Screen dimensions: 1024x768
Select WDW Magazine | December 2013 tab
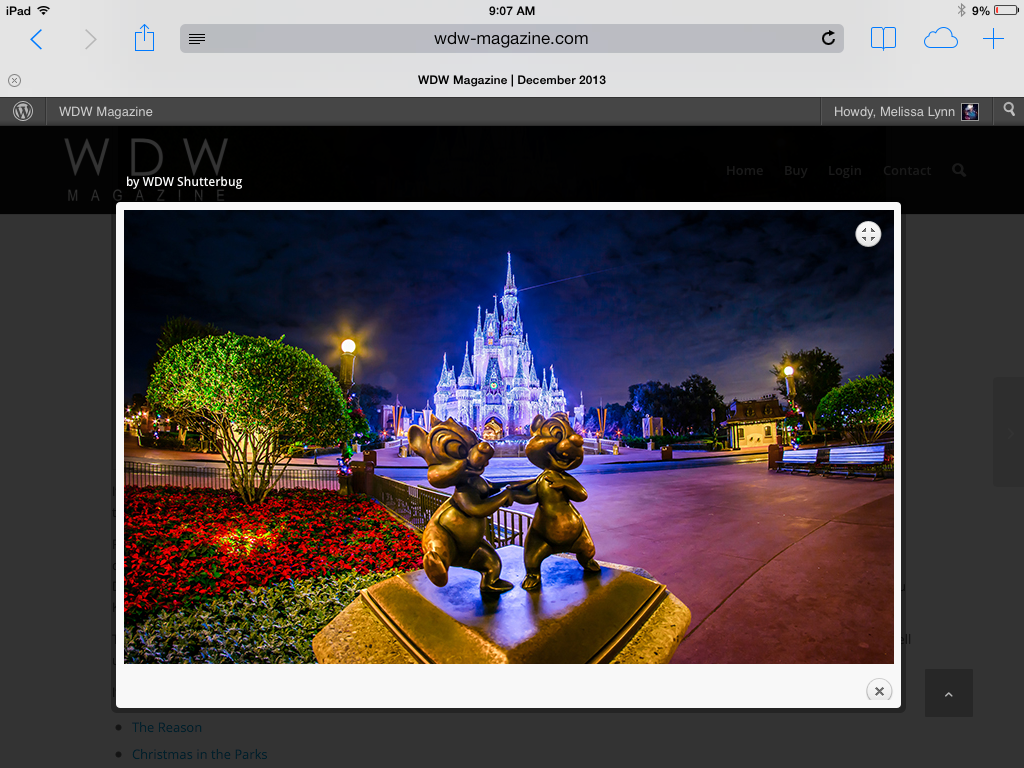click(x=512, y=80)
